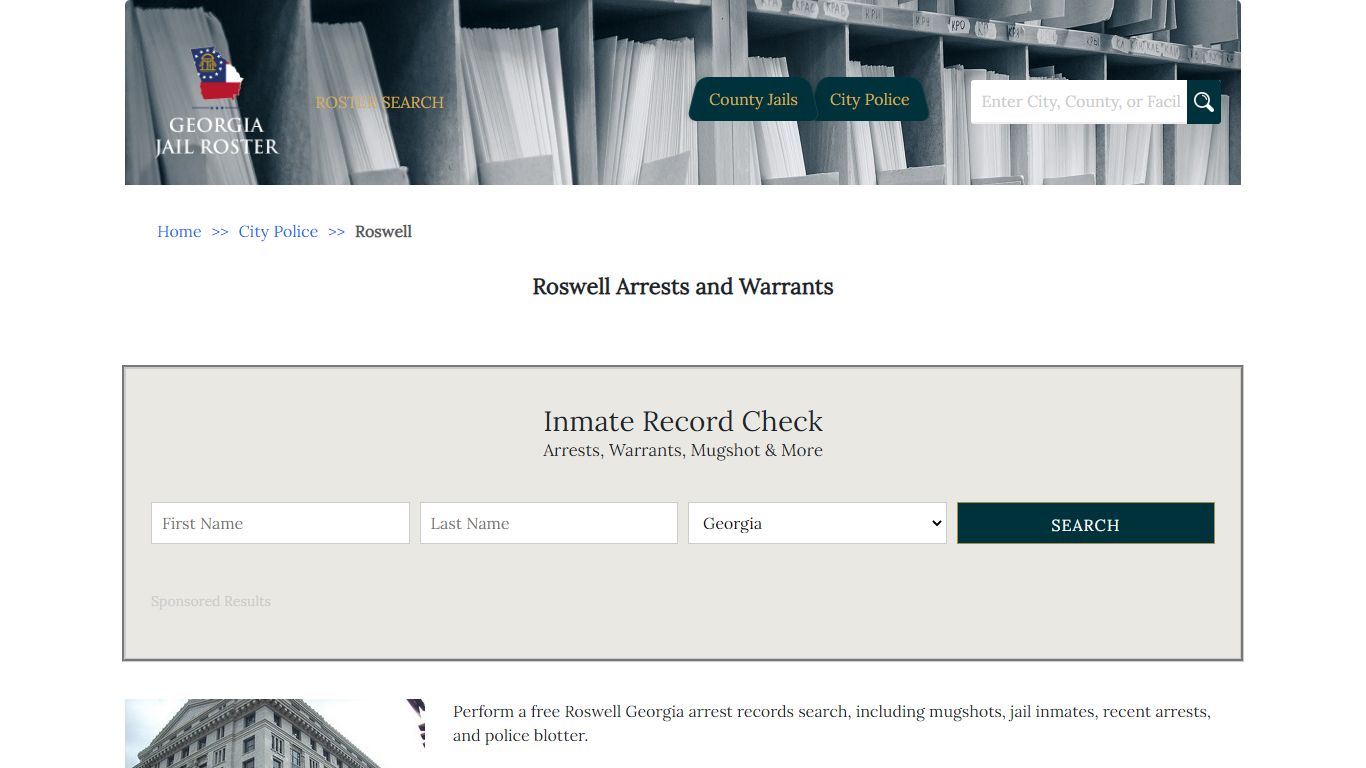Select the City Police navigation button
The image size is (1366, 768).
[869, 99]
